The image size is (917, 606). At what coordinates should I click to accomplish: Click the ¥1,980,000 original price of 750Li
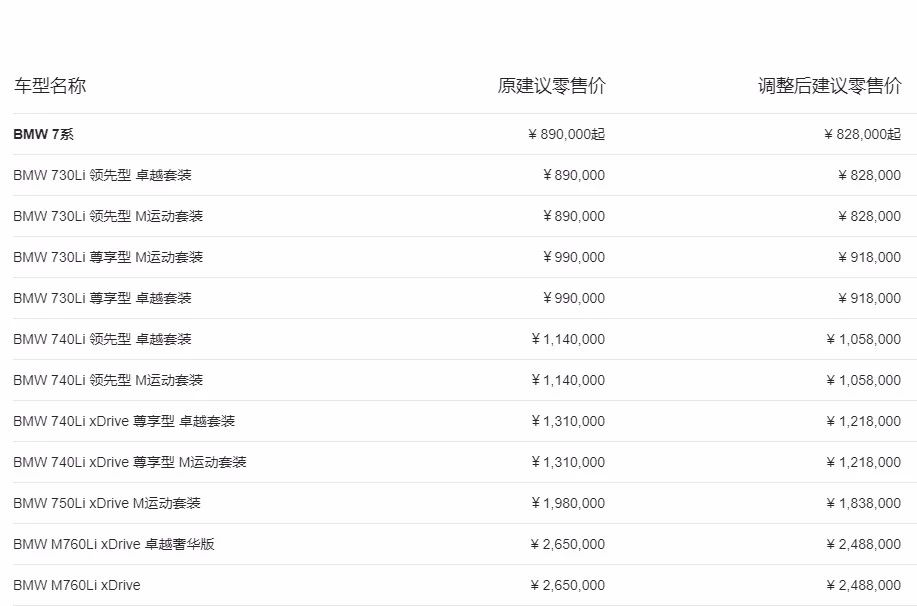[x=568, y=504]
